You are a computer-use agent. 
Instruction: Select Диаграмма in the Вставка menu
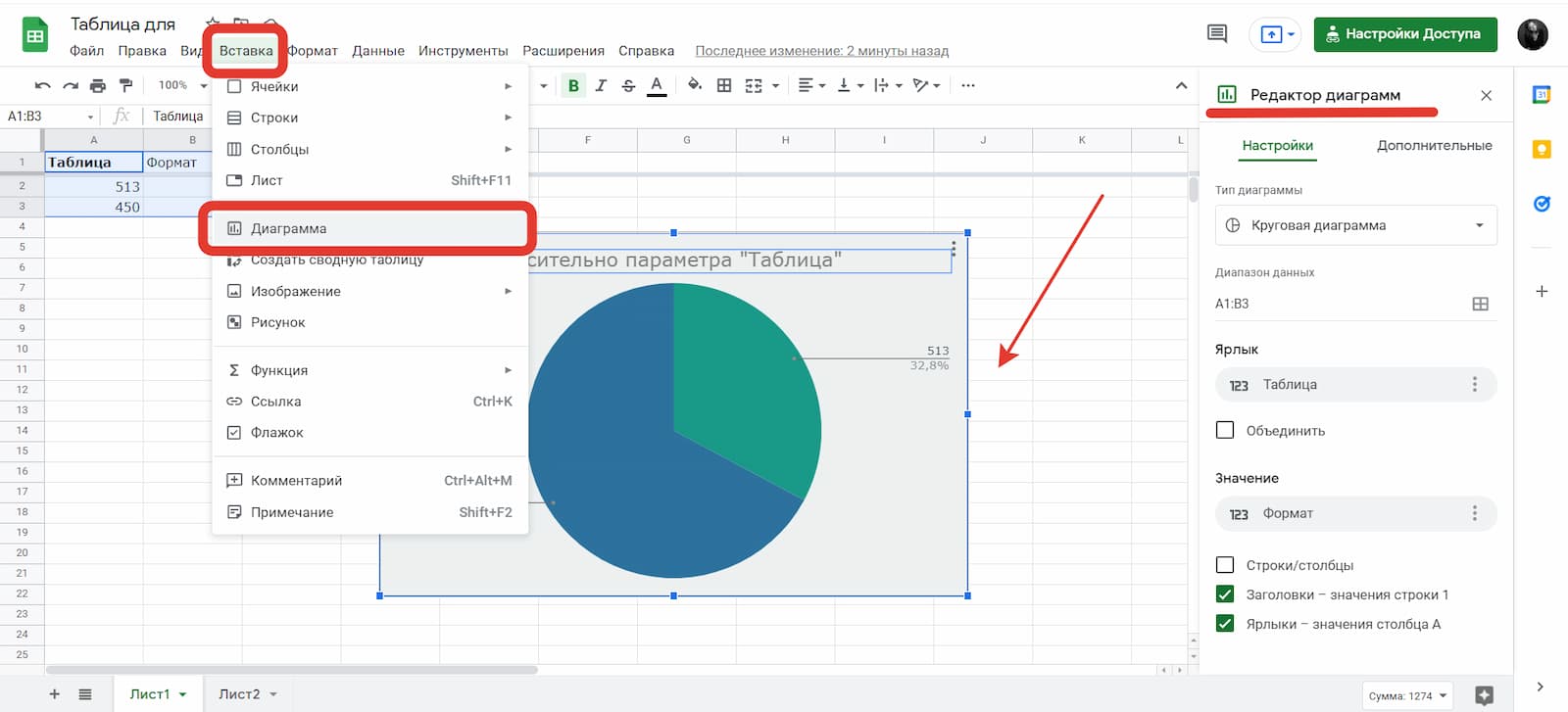tap(288, 229)
